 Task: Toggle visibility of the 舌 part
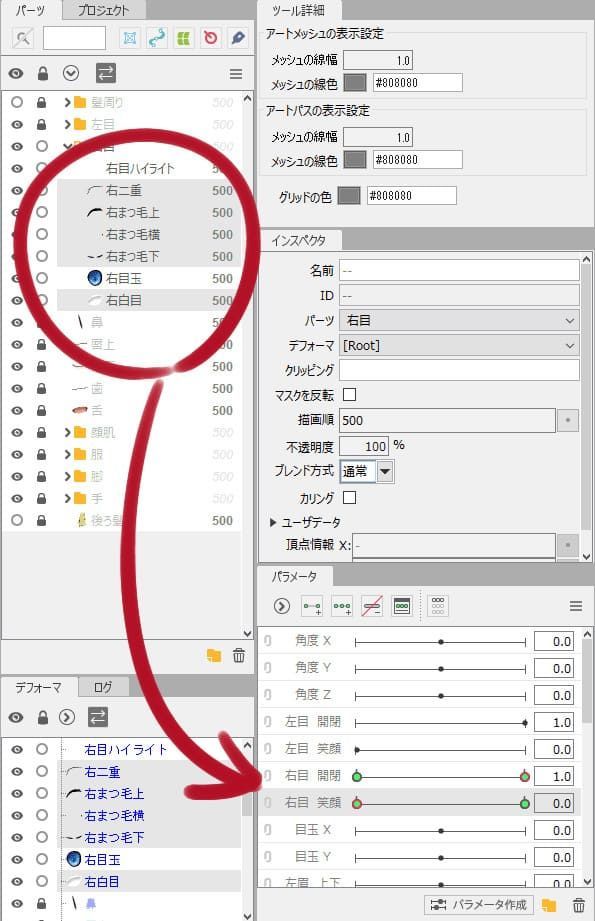(x=17, y=411)
